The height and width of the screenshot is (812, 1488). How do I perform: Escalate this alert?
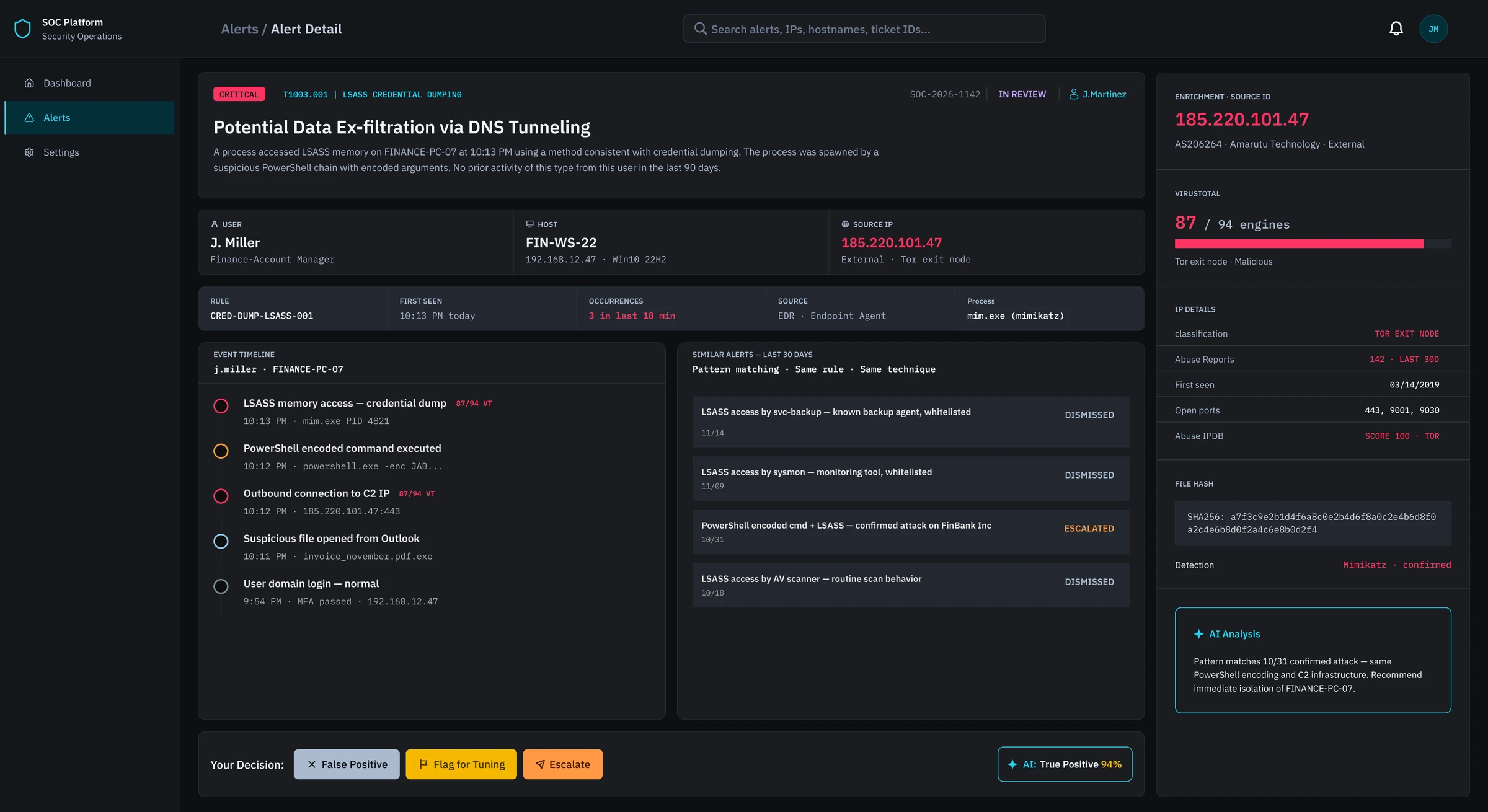click(x=562, y=764)
